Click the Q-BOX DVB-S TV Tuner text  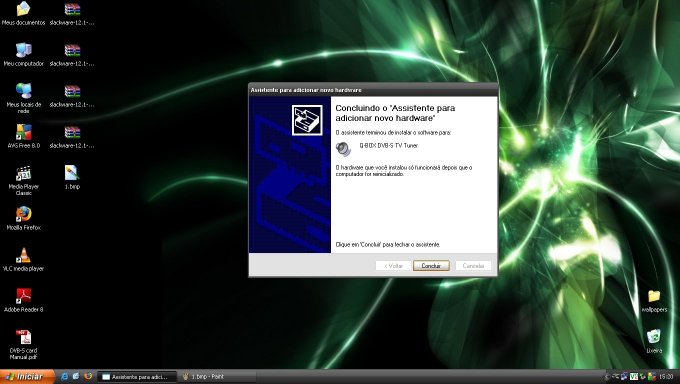click(x=389, y=146)
